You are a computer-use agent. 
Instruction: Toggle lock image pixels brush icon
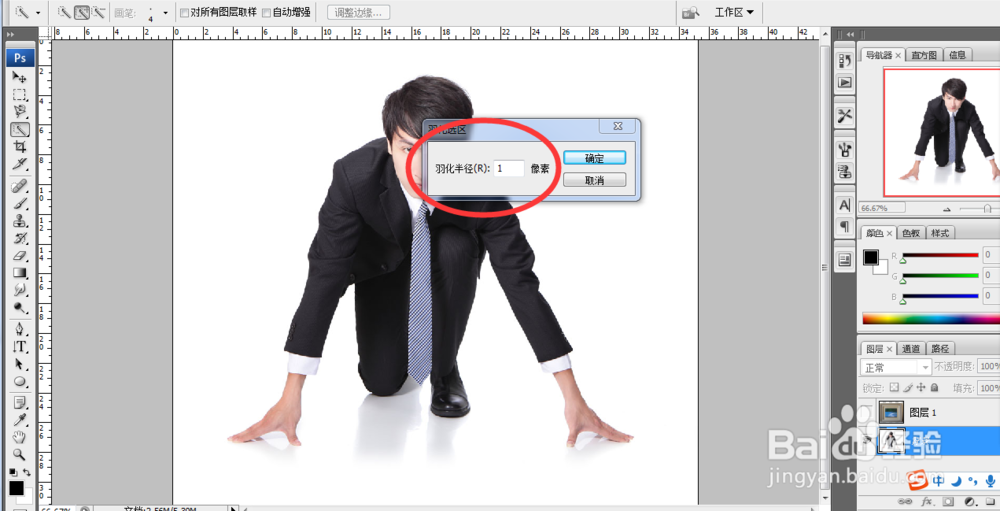pyautogui.click(x=908, y=387)
